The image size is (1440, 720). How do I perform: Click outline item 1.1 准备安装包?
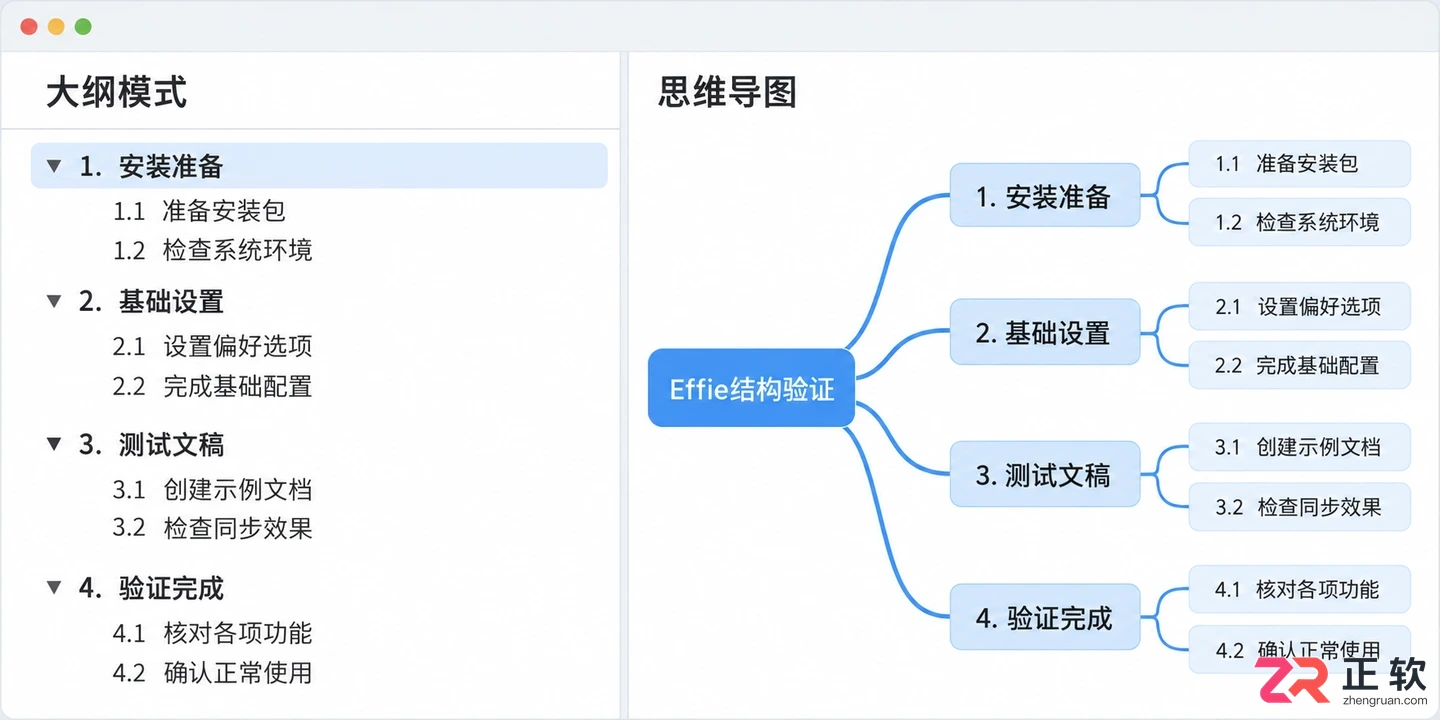tap(200, 211)
